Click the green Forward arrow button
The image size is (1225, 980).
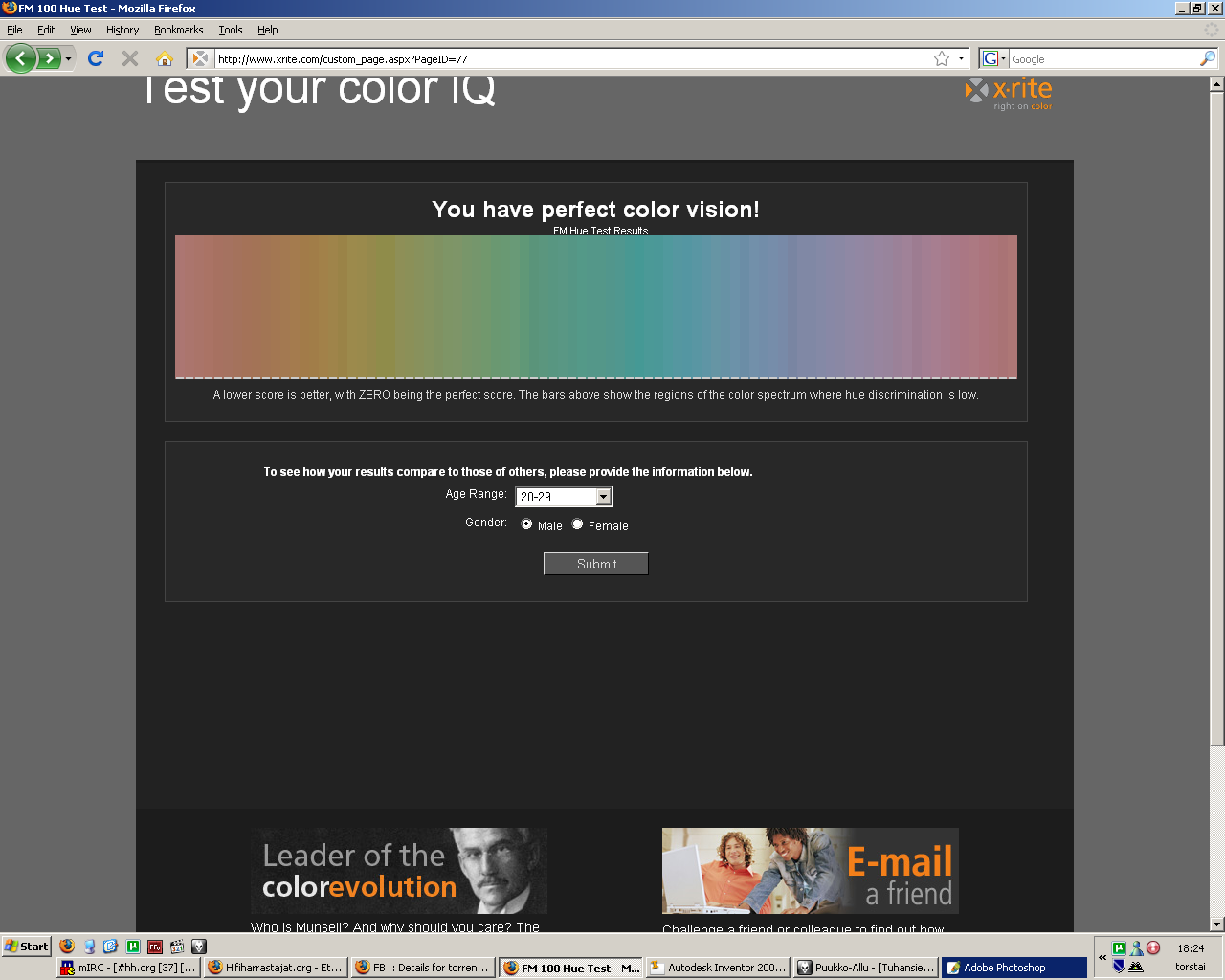[49, 59]
